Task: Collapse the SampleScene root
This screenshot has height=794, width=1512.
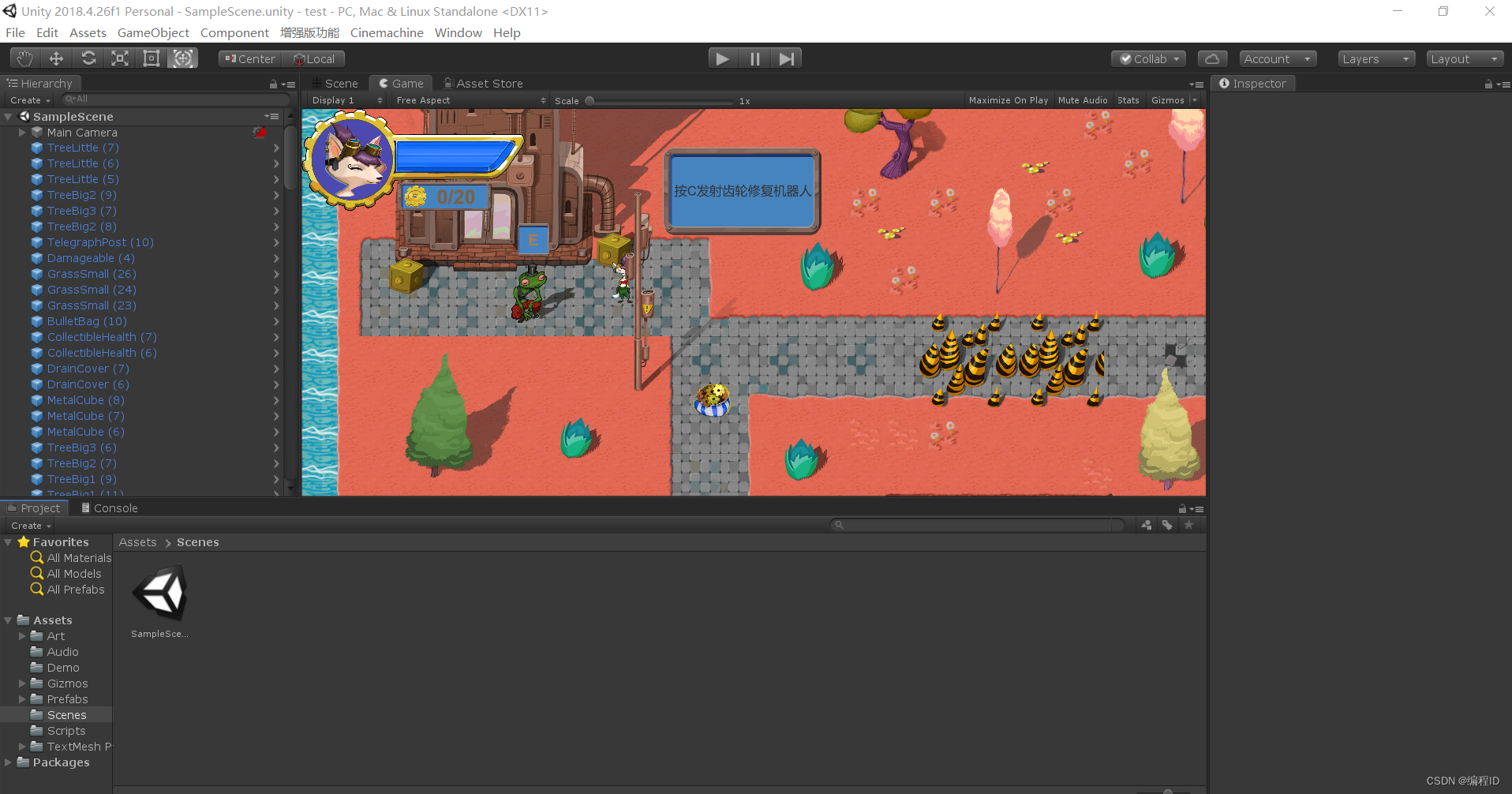Action: pos(8,117)
